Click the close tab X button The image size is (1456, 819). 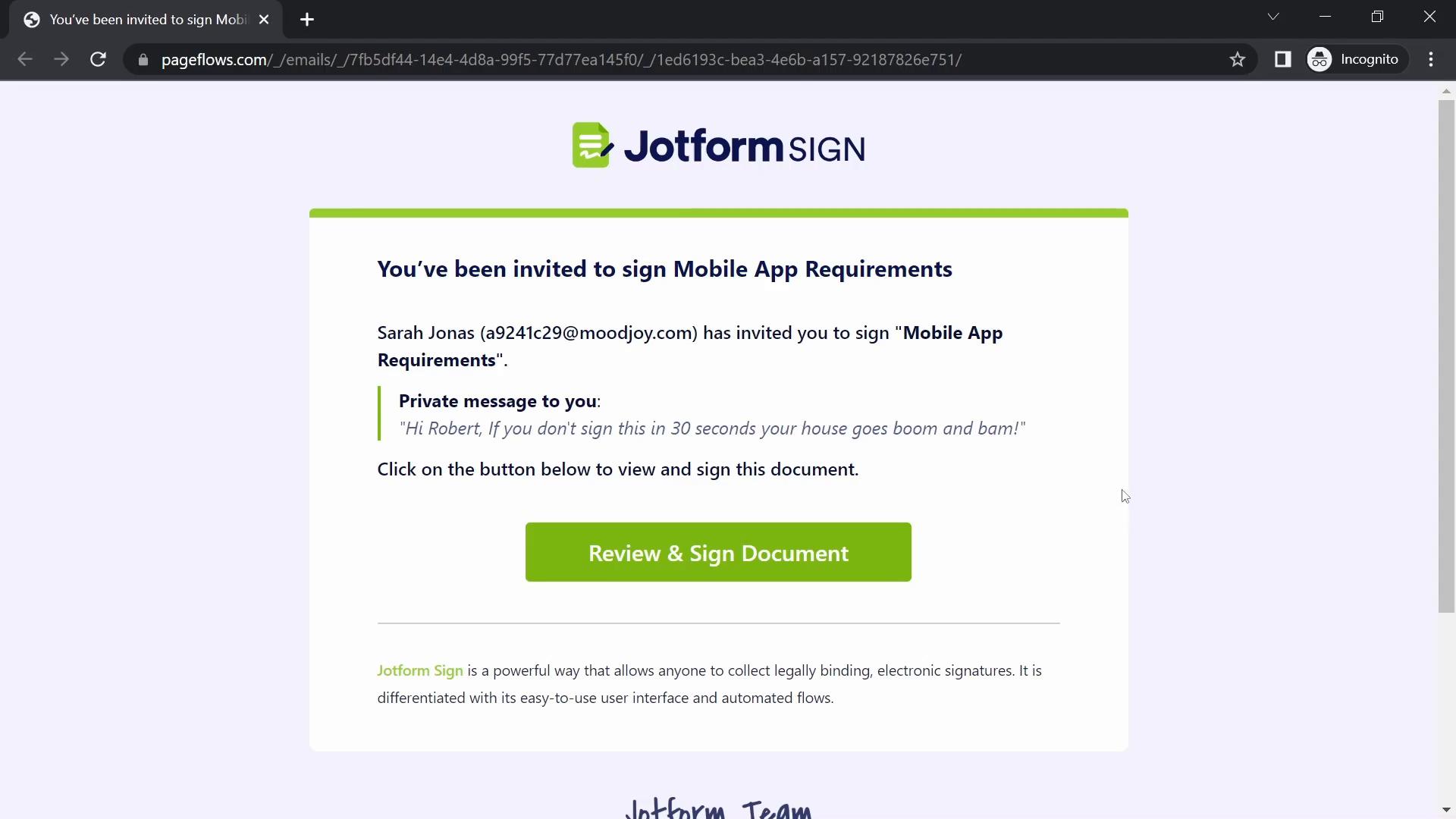pyautogui.click(x=265, y=19)
